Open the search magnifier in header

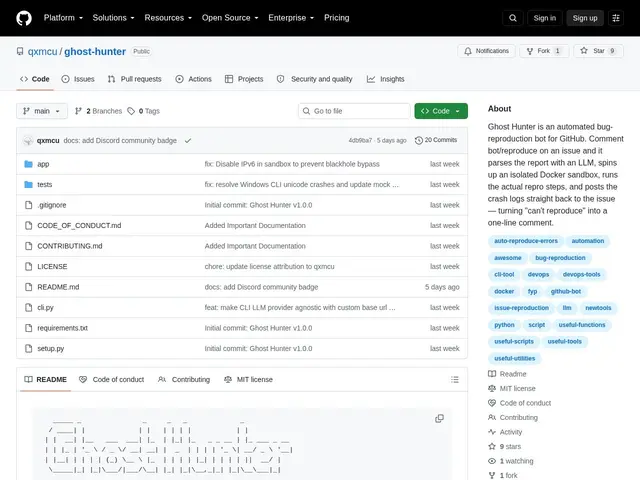(513, 18)
